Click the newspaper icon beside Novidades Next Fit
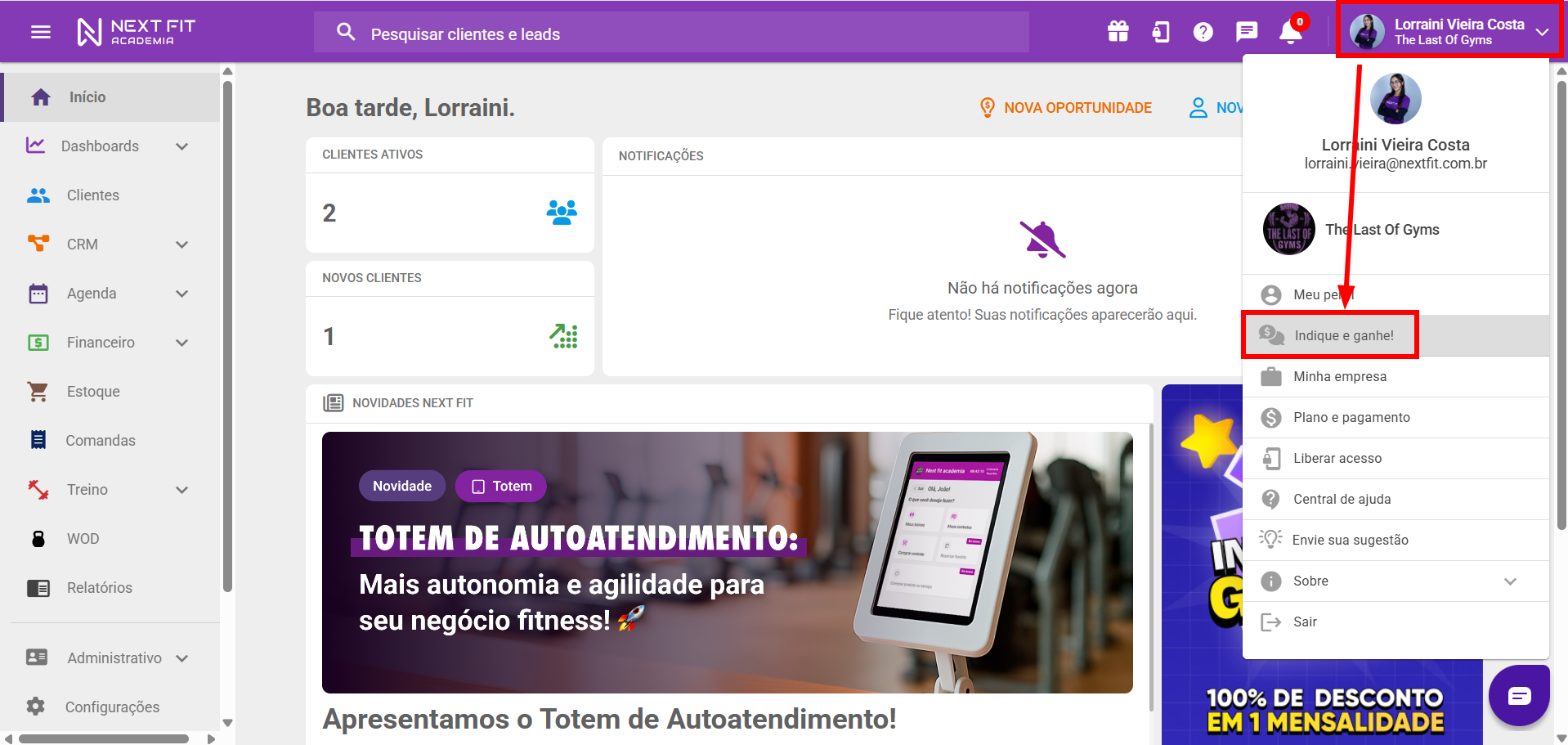Viewport: 1568px width, 745px height. [x=333, y=402]
